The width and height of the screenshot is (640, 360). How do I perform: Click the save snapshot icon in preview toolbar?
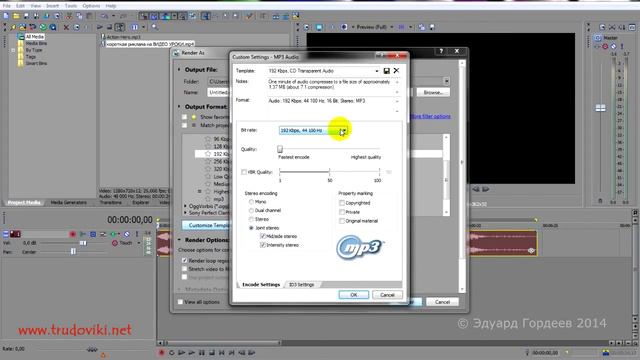tap(432, 27)
